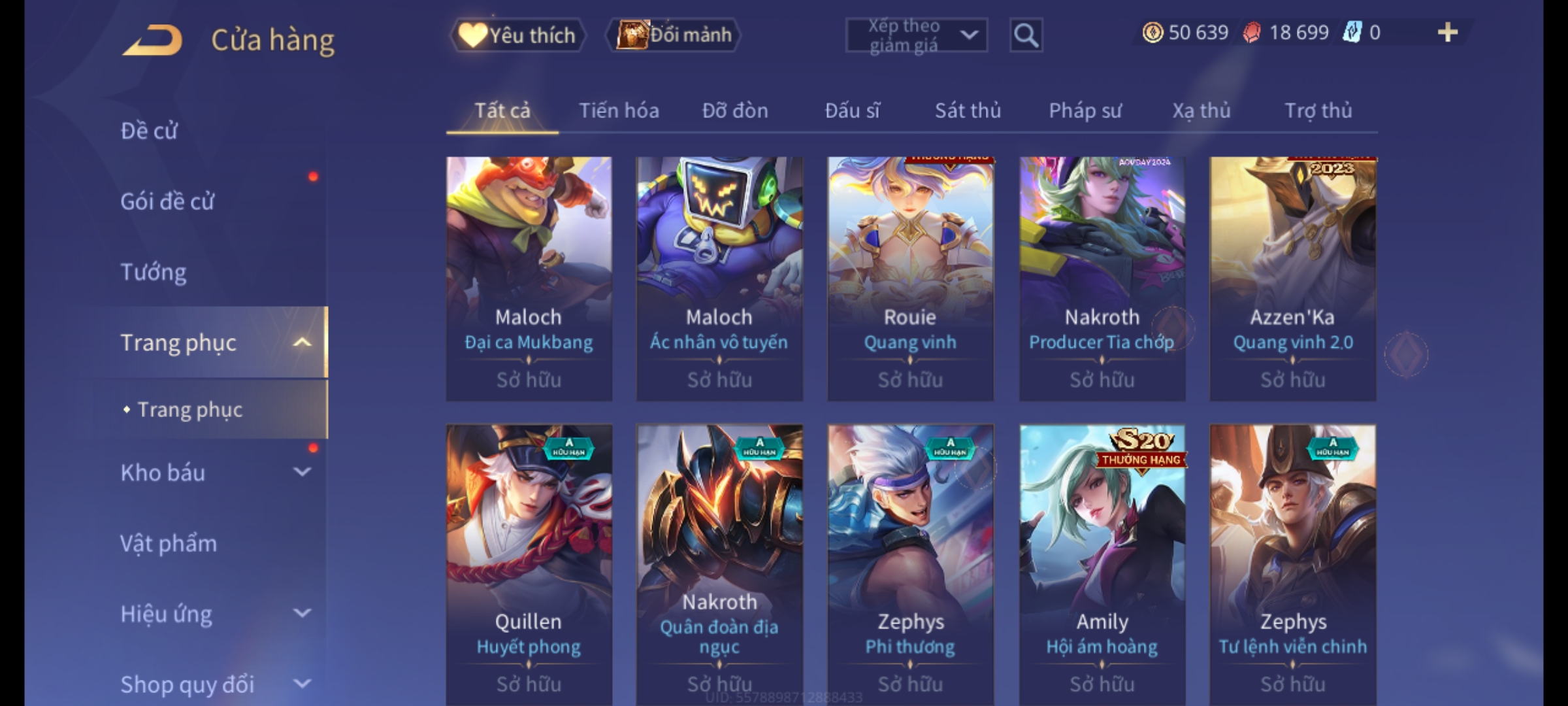Click the golden back arrow icon
Image resolution: width=1568 pixels, height=706 pixels.
click(x=152, y=40)
